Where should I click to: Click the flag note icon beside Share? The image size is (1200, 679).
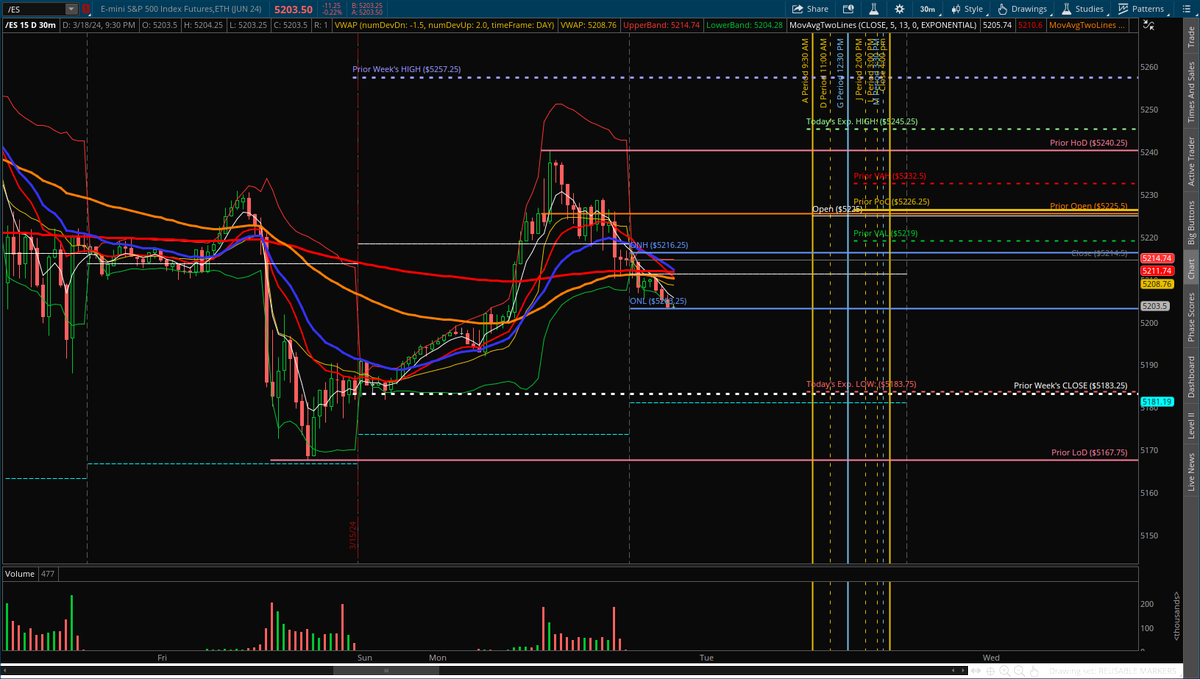[x=848, y=8]
